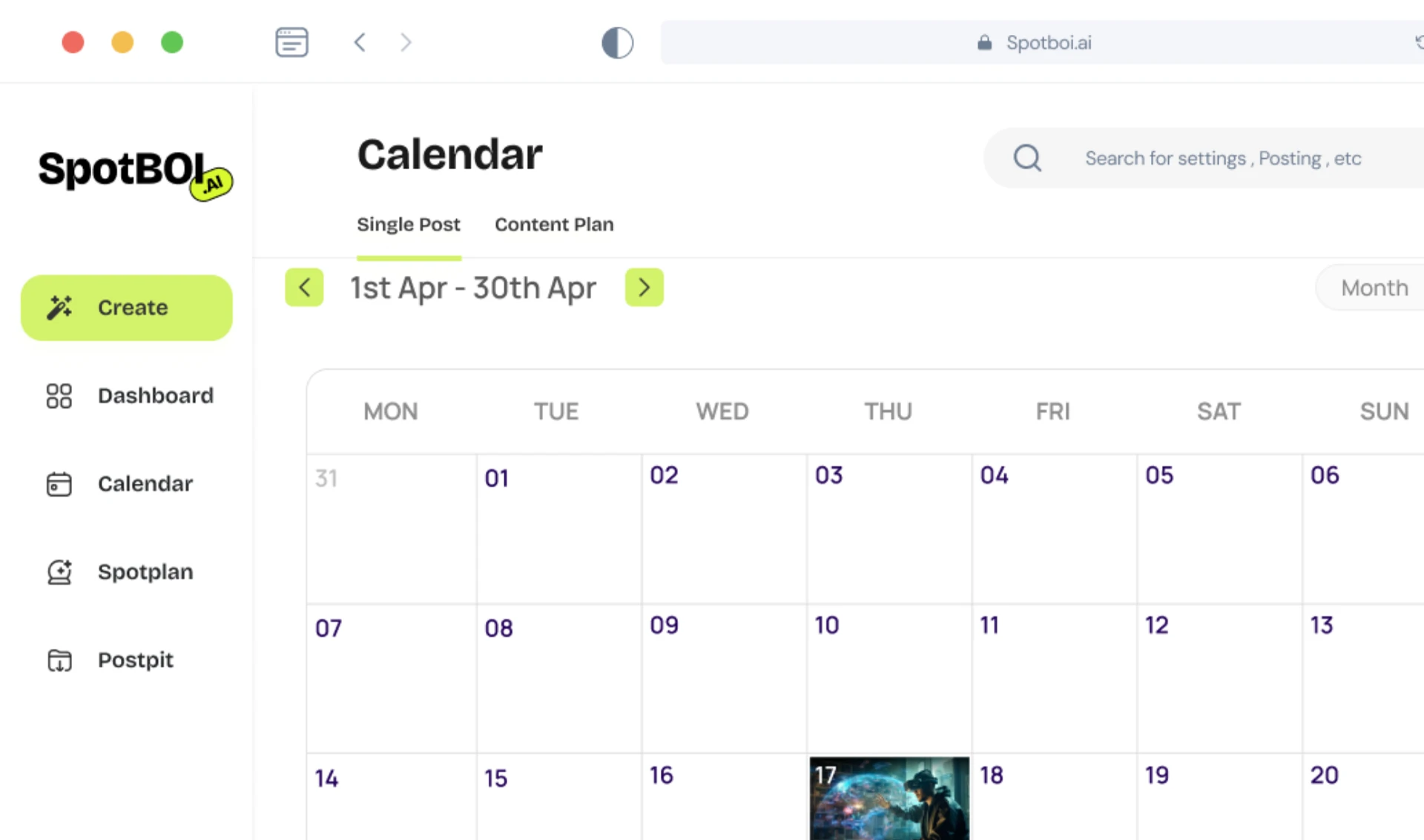Select the Single Post tab
Viewport: 1424px width, 840px height.
click(x=409, y=225)
